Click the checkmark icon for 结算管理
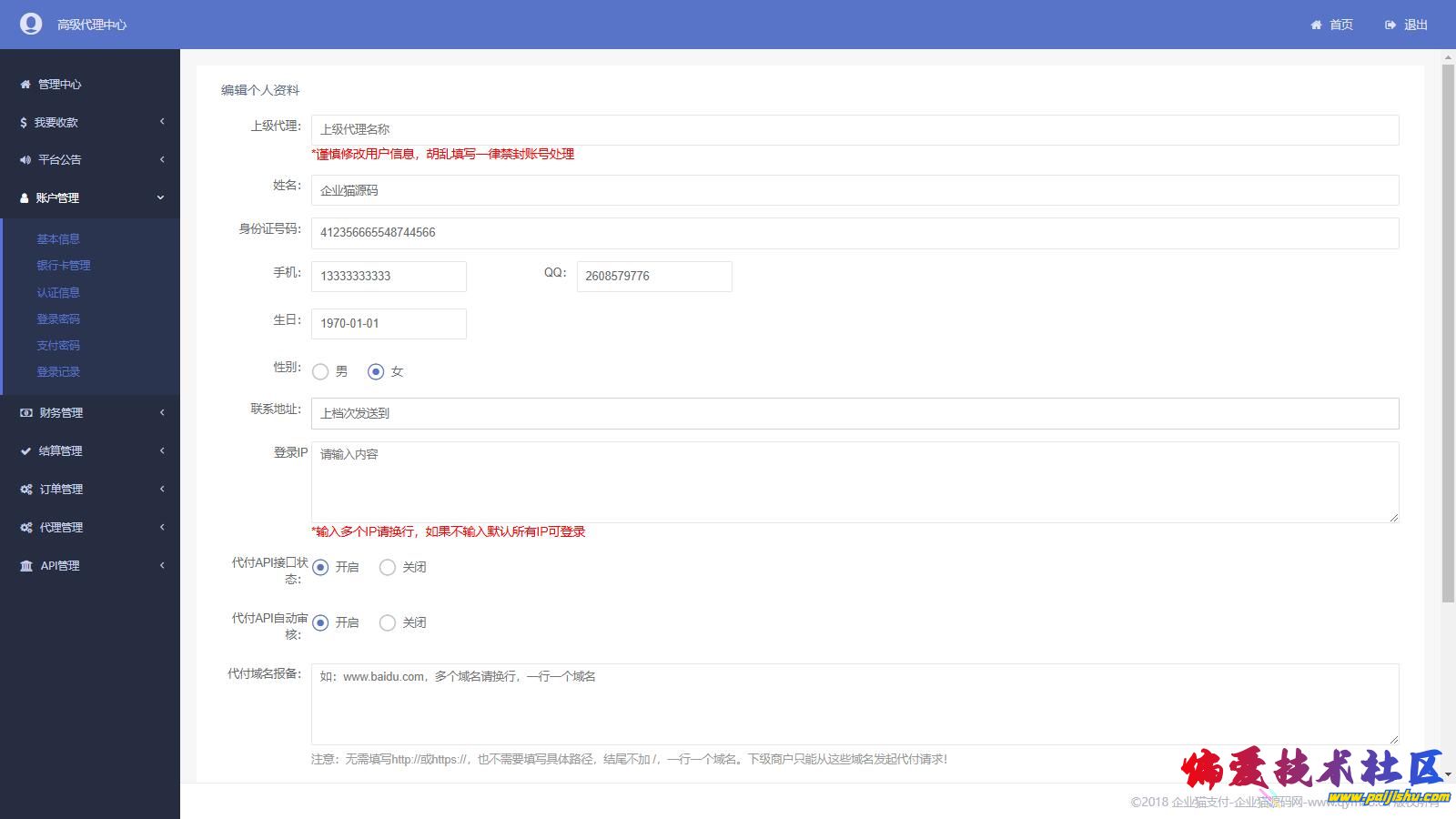Screen dimensions: 1456x819 [x=26, y=450]
